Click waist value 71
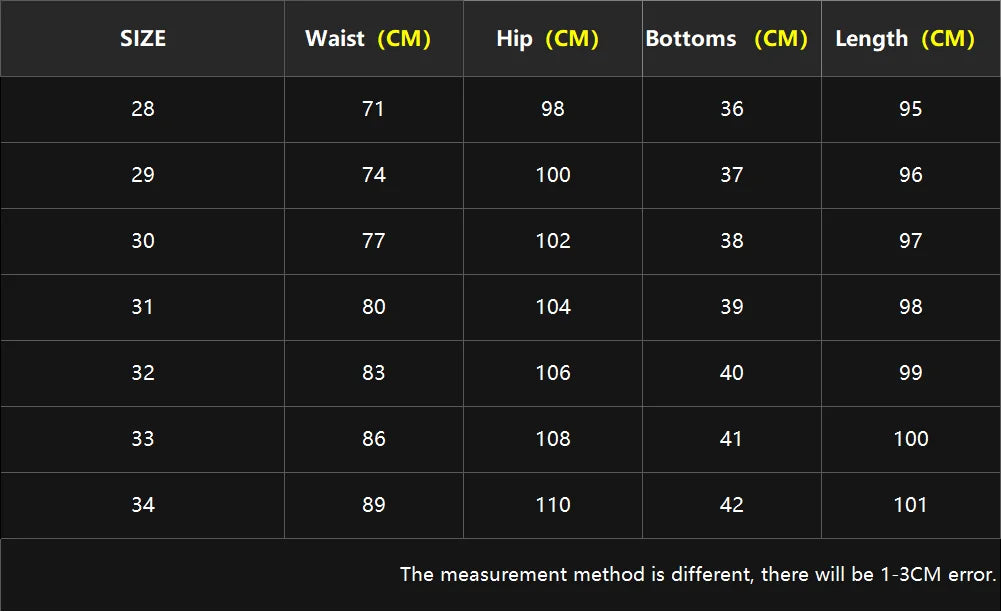Screen dimensions: 1001x612 (x=373, y=109)
